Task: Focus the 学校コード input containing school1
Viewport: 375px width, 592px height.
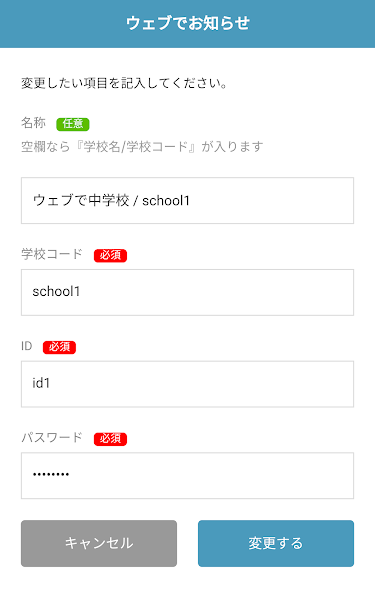Action: click(x=187, y=292)
